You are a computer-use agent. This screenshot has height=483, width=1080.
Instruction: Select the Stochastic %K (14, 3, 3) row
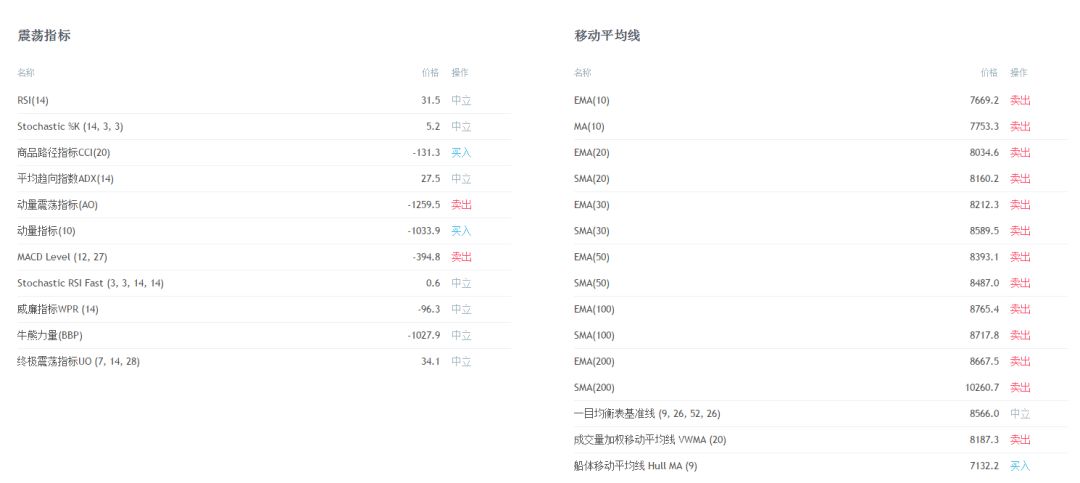(x=264, y=127)
